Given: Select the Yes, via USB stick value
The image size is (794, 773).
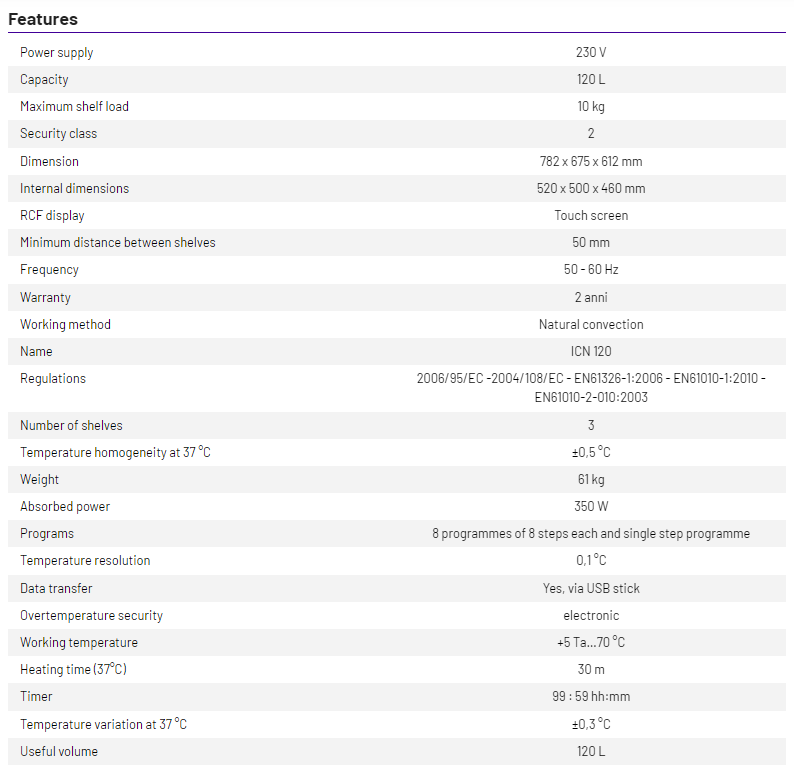Looking at the screenshot, I should point(590,588).
